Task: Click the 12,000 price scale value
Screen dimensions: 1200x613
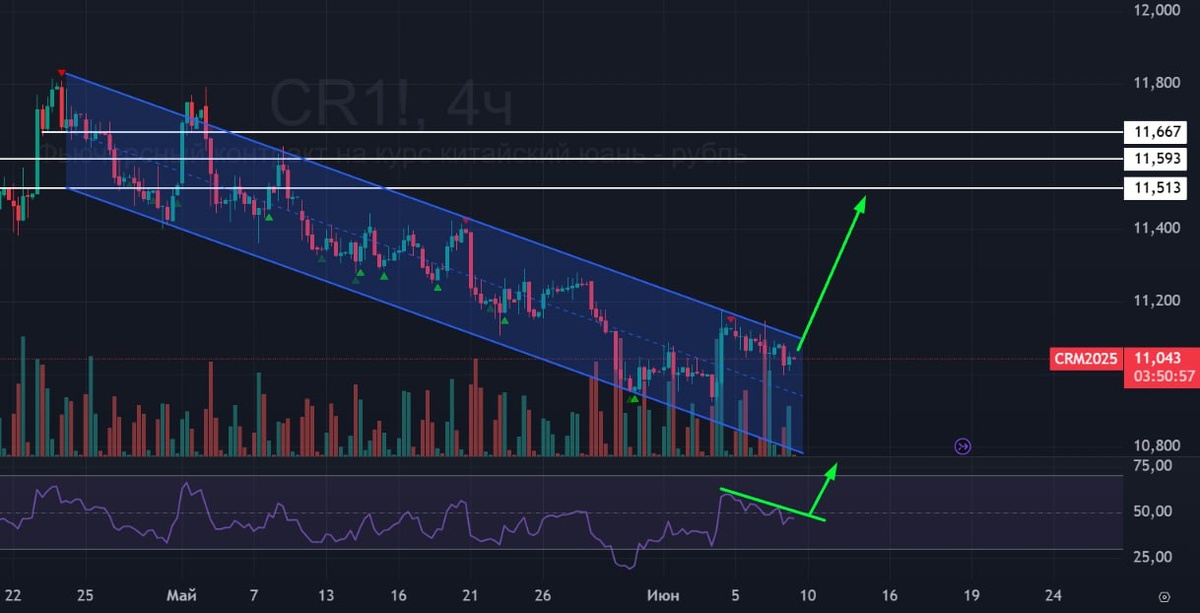Action: [1157, 9]
